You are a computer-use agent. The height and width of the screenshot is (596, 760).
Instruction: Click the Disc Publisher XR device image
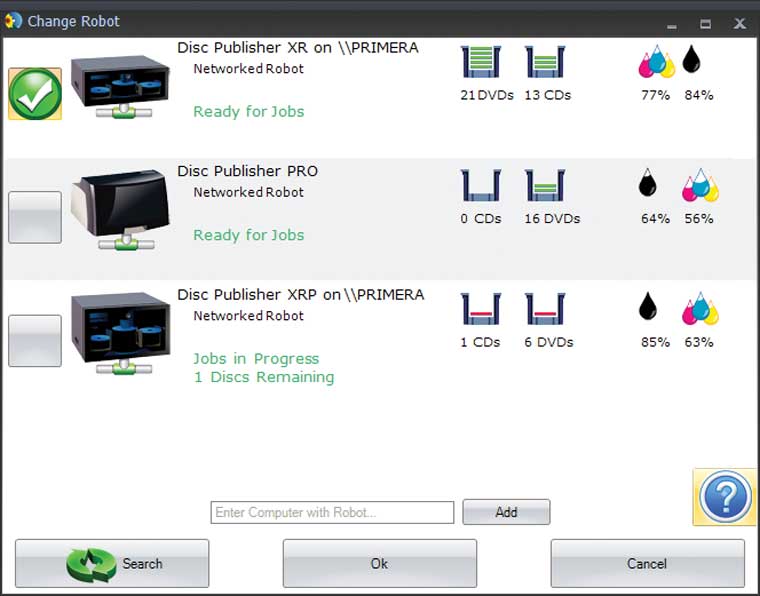(120, 87)
